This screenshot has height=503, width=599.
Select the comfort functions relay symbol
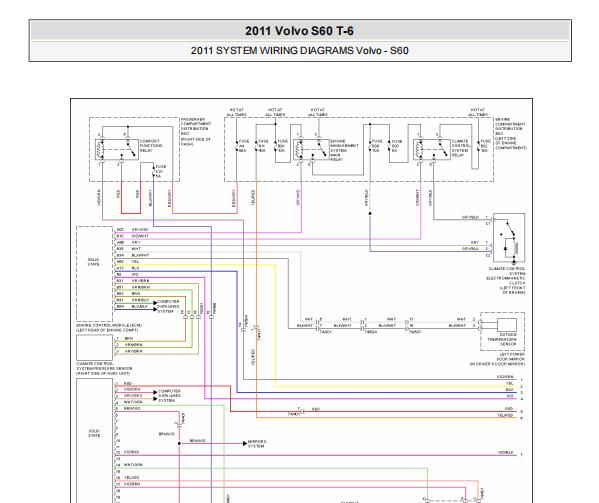[117, 149]
